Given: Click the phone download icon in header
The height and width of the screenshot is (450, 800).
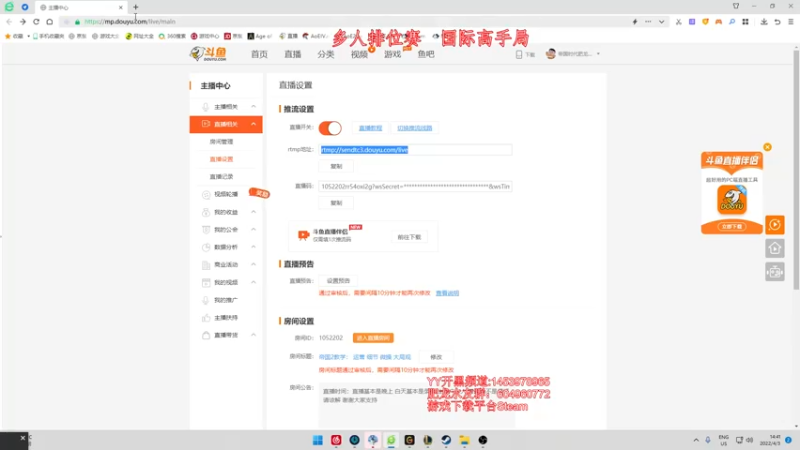Looking at the screenshot, I should click(519, 54).
